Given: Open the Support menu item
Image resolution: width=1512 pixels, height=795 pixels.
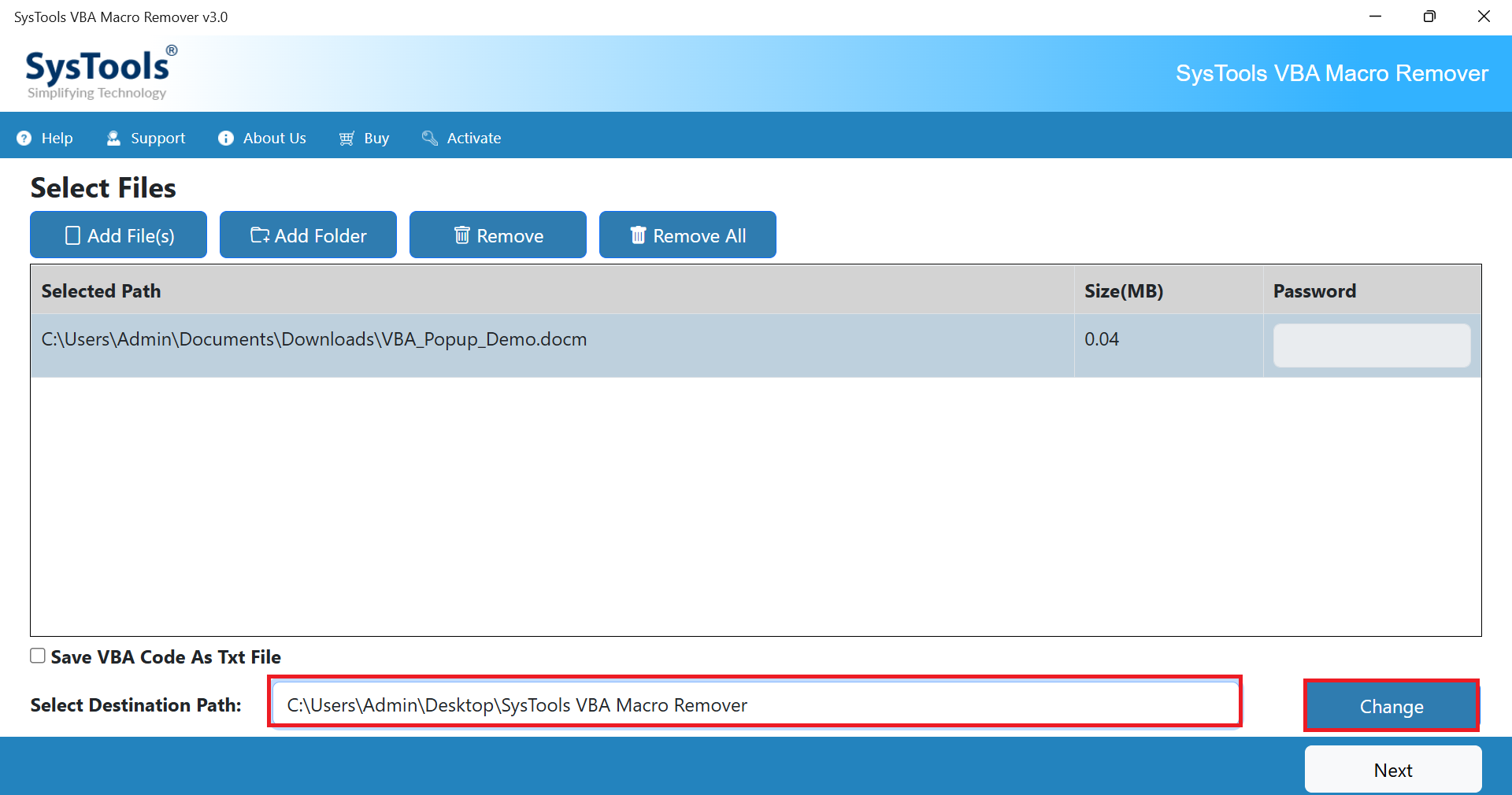Looking at the screenshot, I should coord(146,139).
